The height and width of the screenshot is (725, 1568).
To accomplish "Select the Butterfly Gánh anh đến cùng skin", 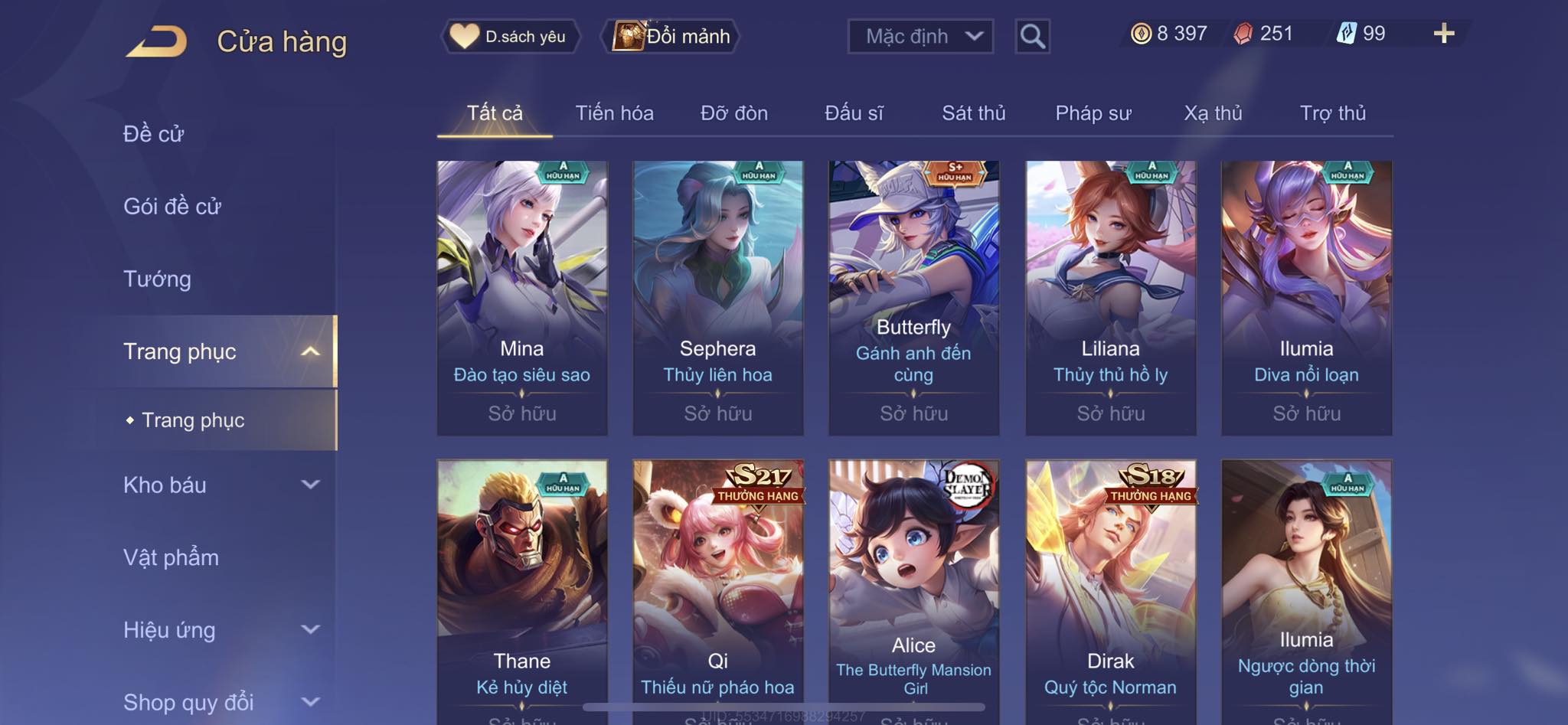I will [913, 298].
